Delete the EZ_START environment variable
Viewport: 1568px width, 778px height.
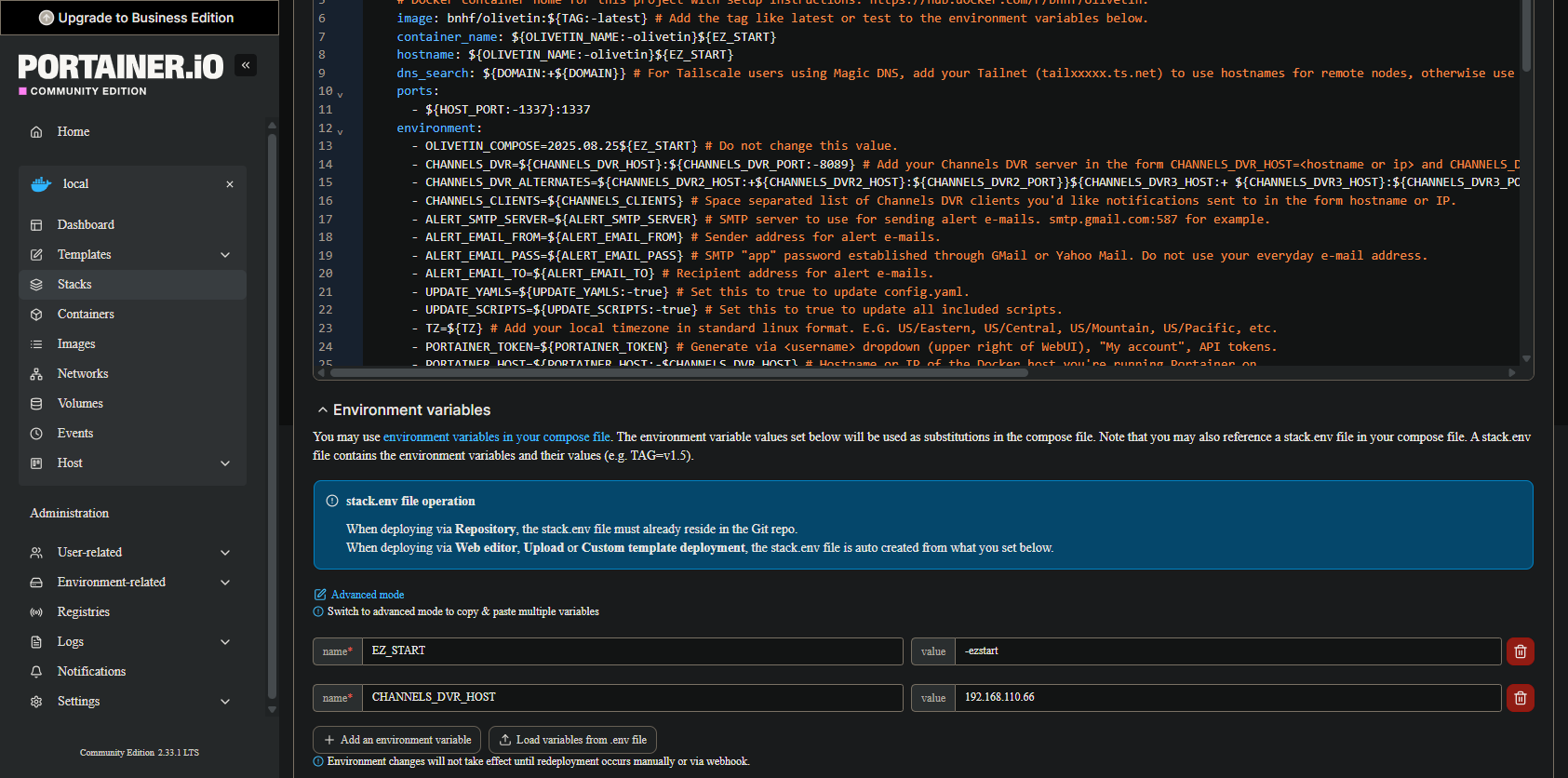click(1520, 651)
